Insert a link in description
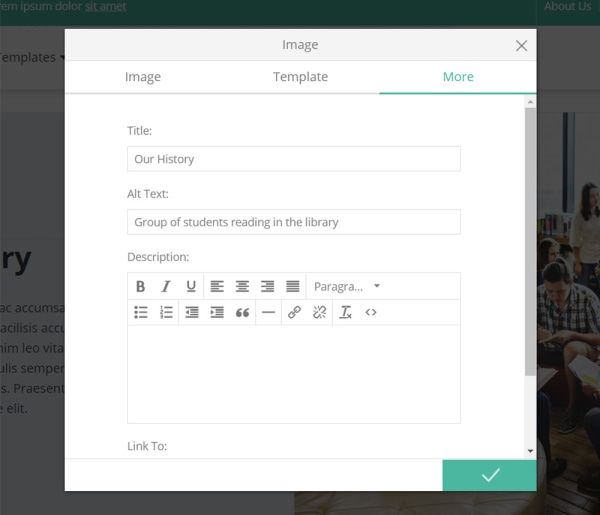The image size is (600, 515). coord(294,312)
